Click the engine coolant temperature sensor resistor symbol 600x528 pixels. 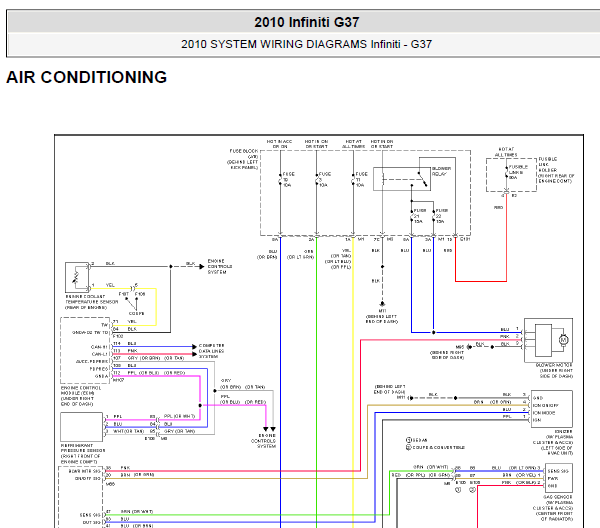pyautogui.click(x=77, y=277)
